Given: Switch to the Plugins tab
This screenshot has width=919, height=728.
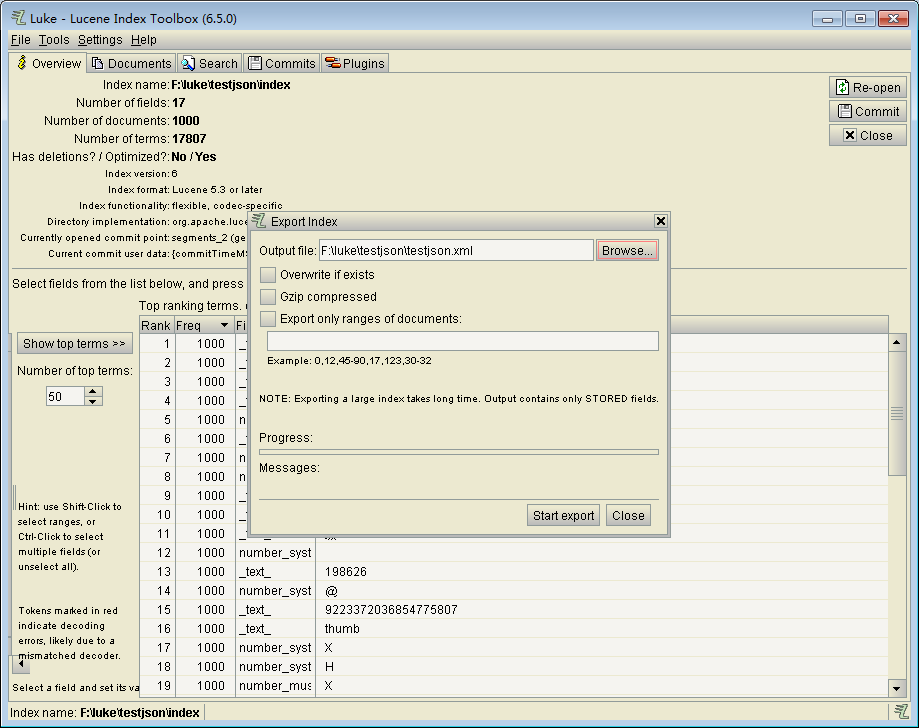Looking at the screenshot, I should 355,63.
